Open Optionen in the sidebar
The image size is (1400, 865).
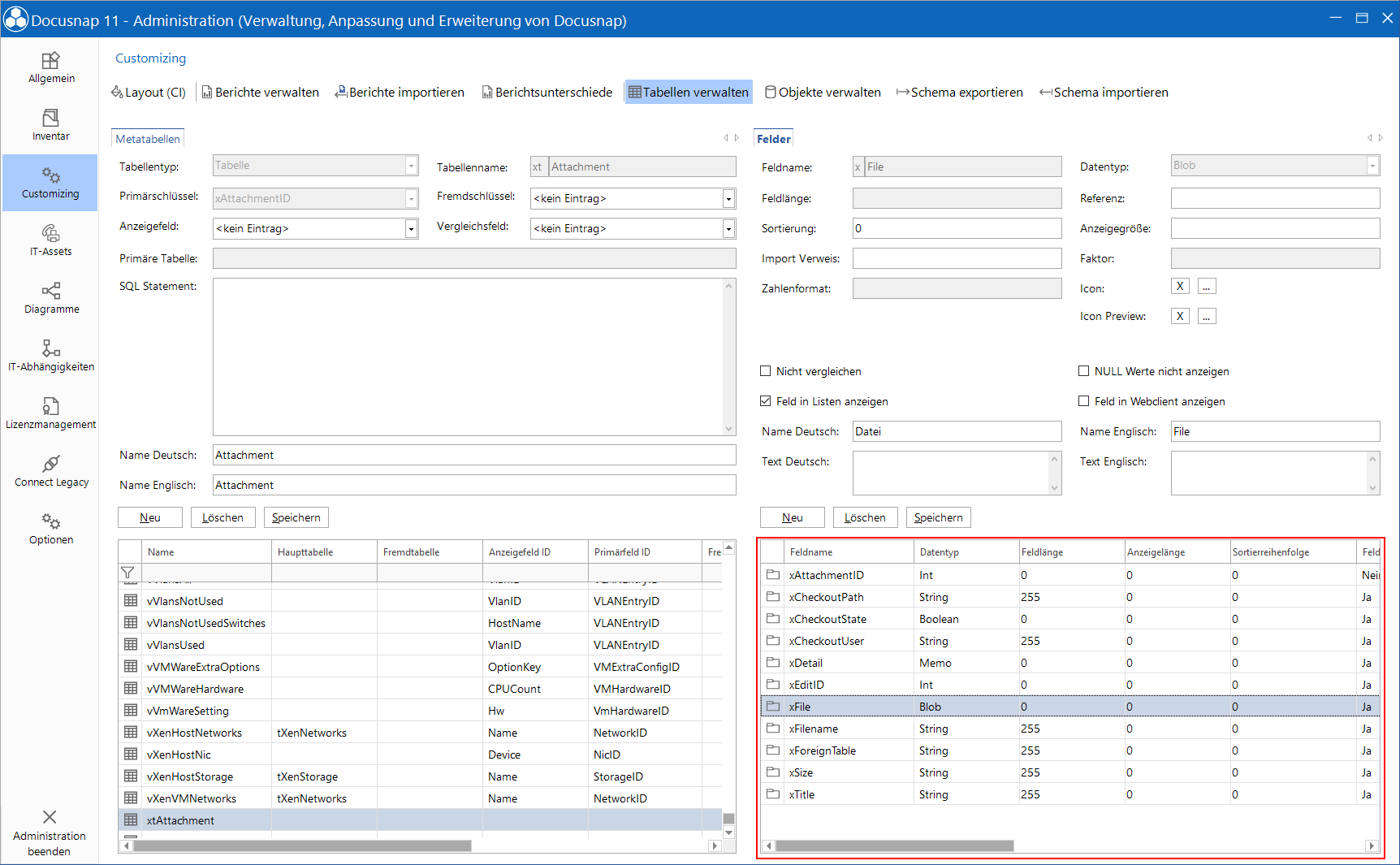[x=50, y=529]
